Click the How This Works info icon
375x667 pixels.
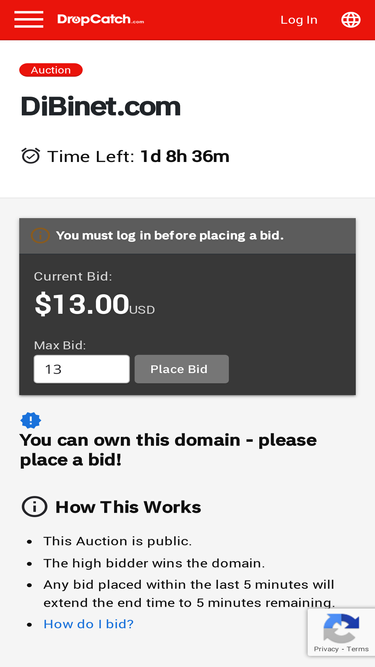point(34,507)
